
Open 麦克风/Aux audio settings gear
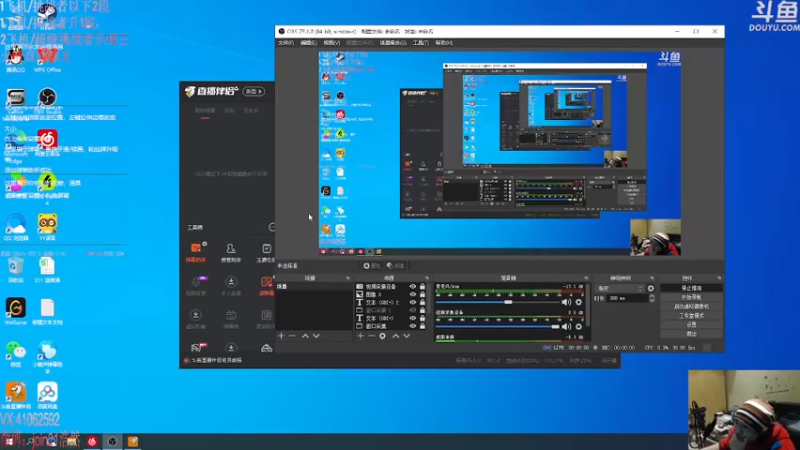pyautogui.click(x=579, y=302)
